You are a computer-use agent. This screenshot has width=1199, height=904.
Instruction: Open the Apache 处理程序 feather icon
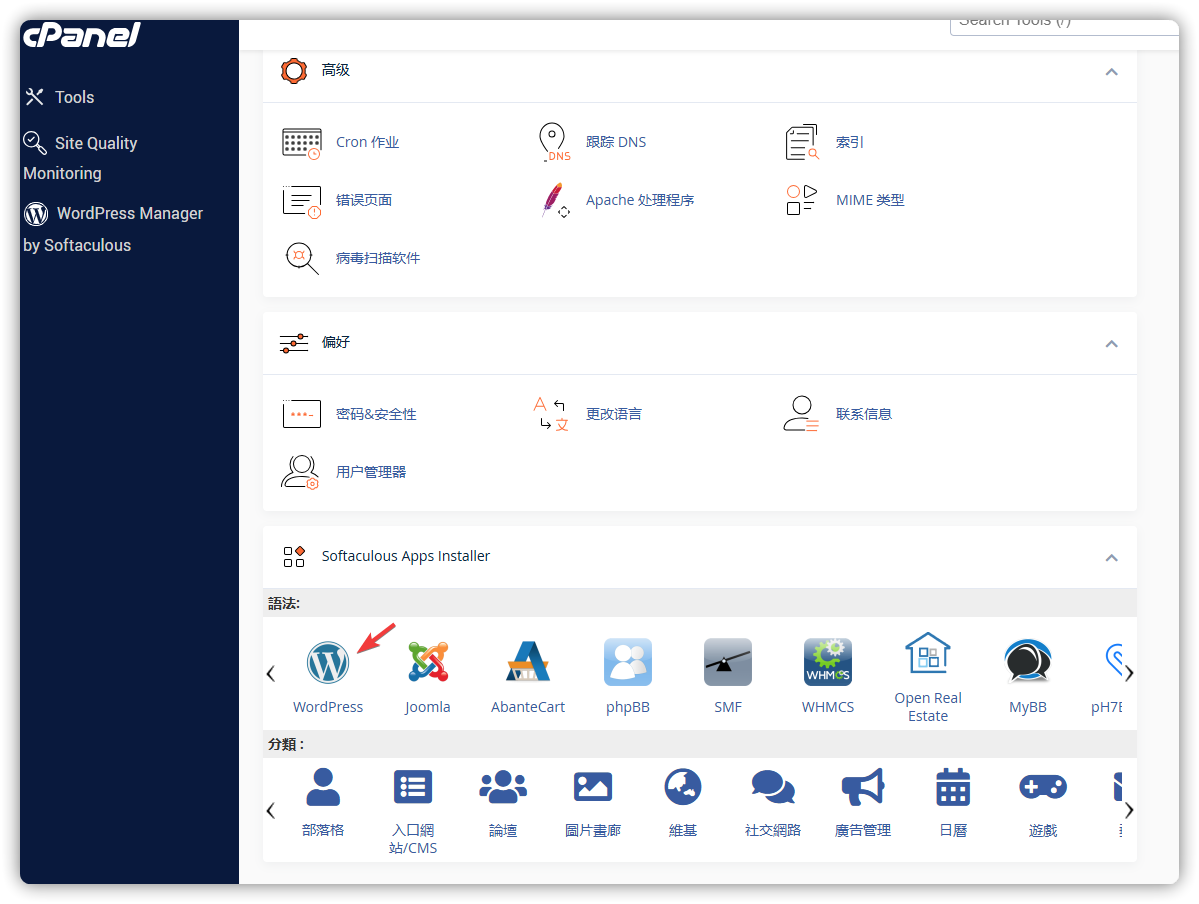[x=554, y=200]
